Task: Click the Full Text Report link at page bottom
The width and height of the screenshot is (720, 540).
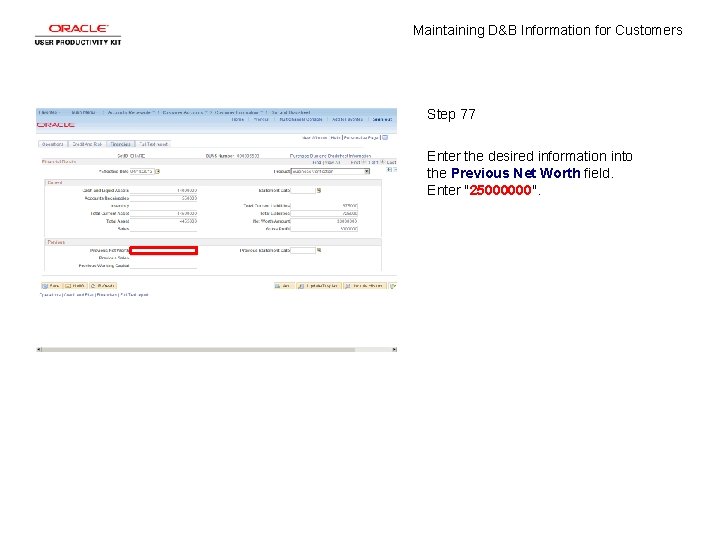Action: (134, 295)
